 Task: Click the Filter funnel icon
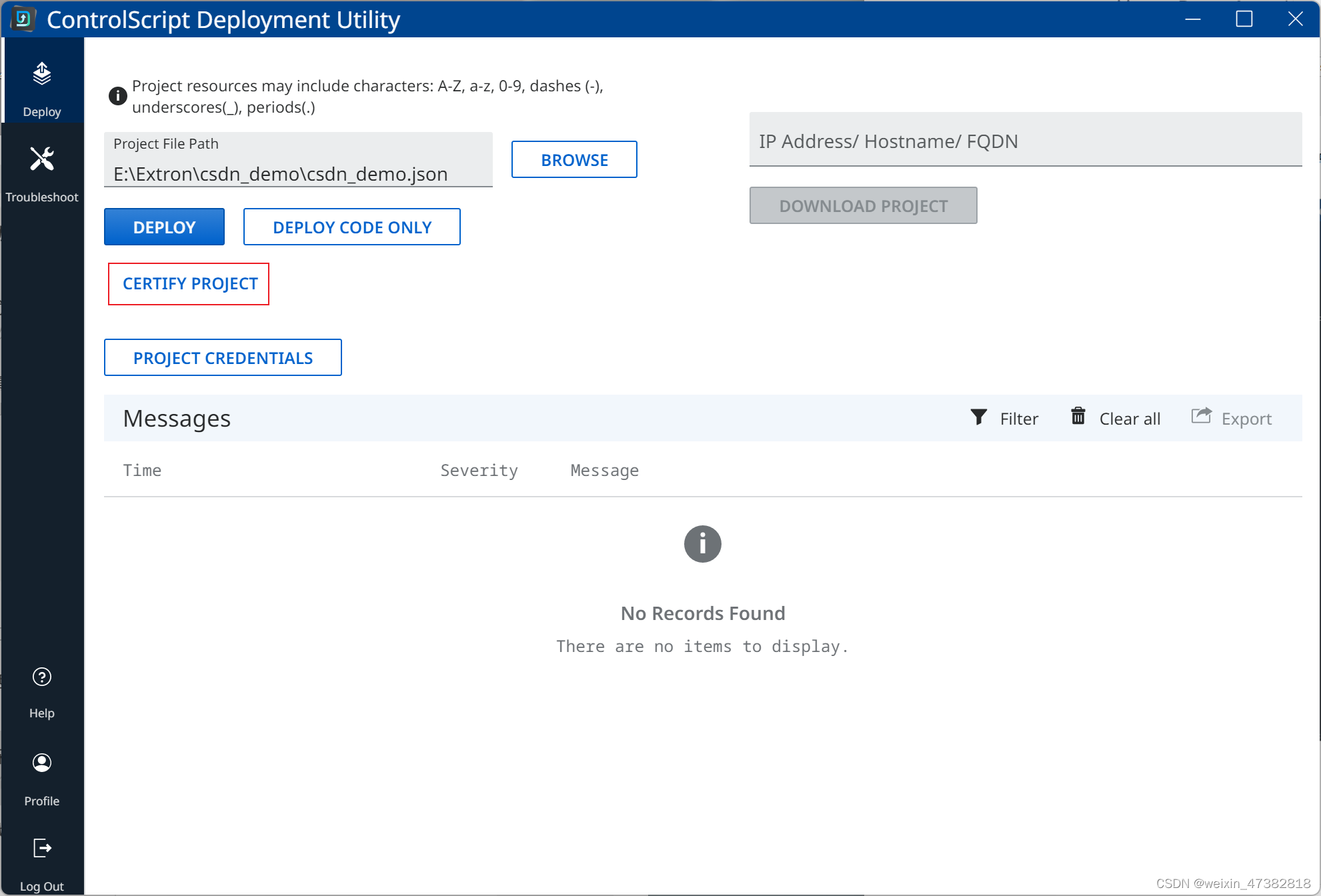tap(978, 417)
